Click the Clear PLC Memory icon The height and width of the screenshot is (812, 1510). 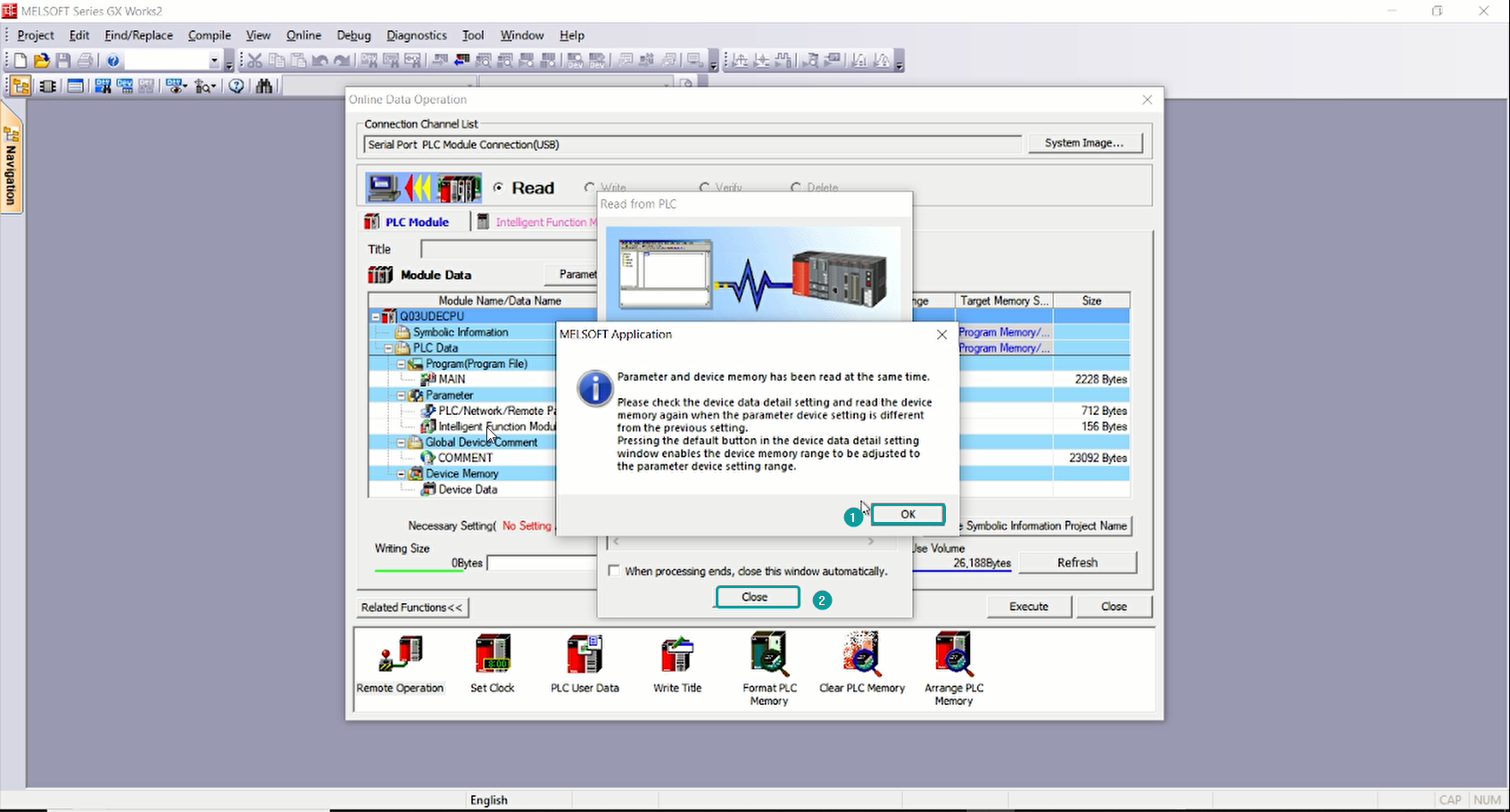[x=862, y=656]
